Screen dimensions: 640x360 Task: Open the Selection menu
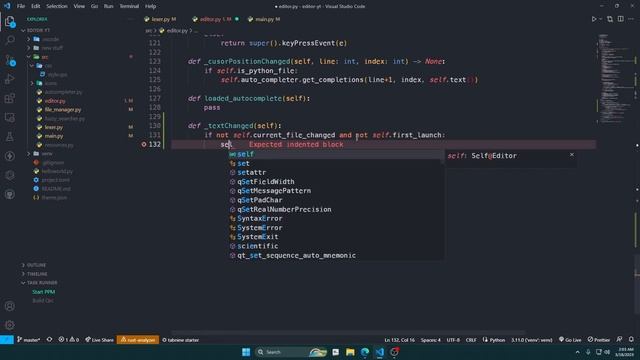point(57,6)
